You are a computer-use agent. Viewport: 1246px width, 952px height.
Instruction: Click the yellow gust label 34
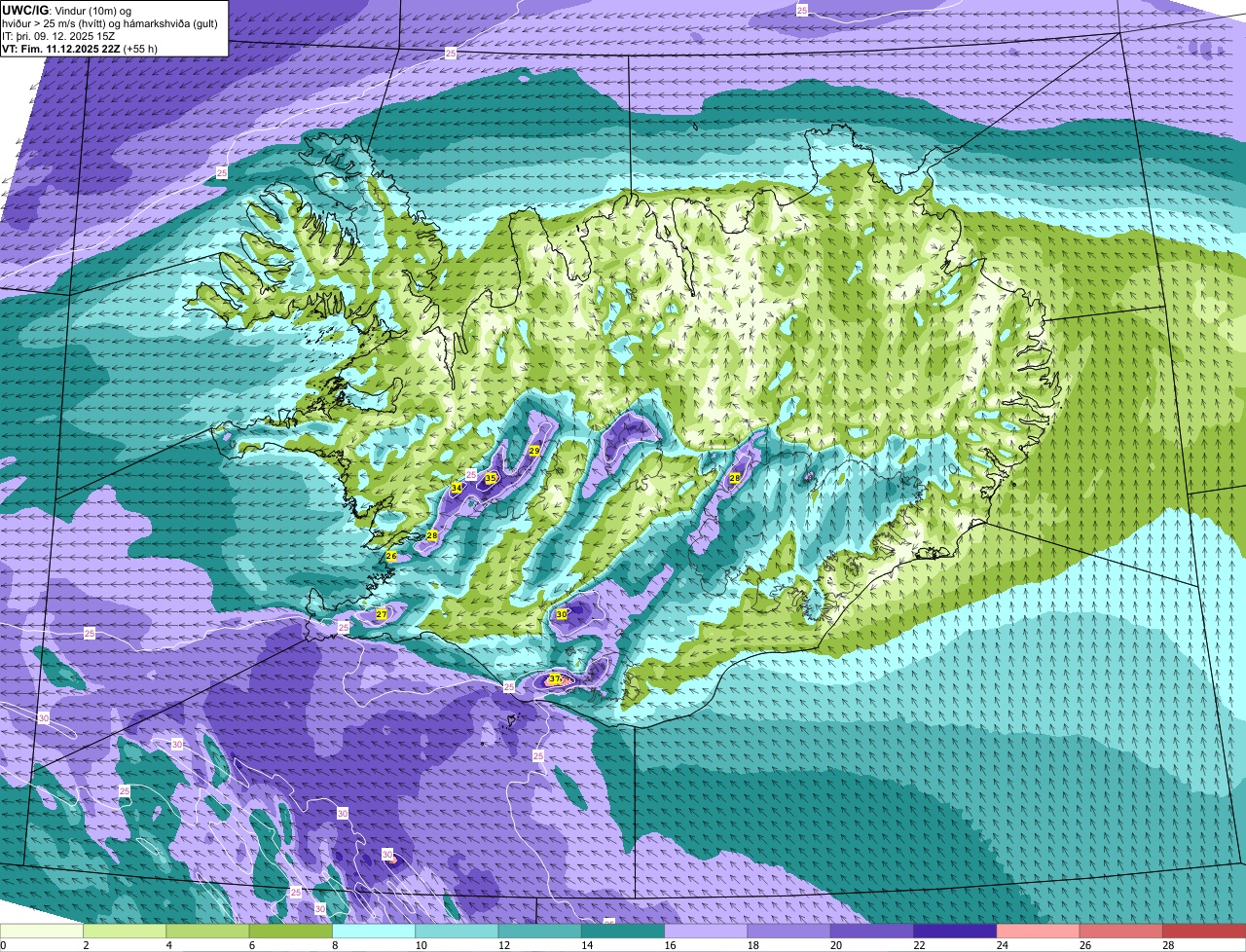tap(457, 488)
